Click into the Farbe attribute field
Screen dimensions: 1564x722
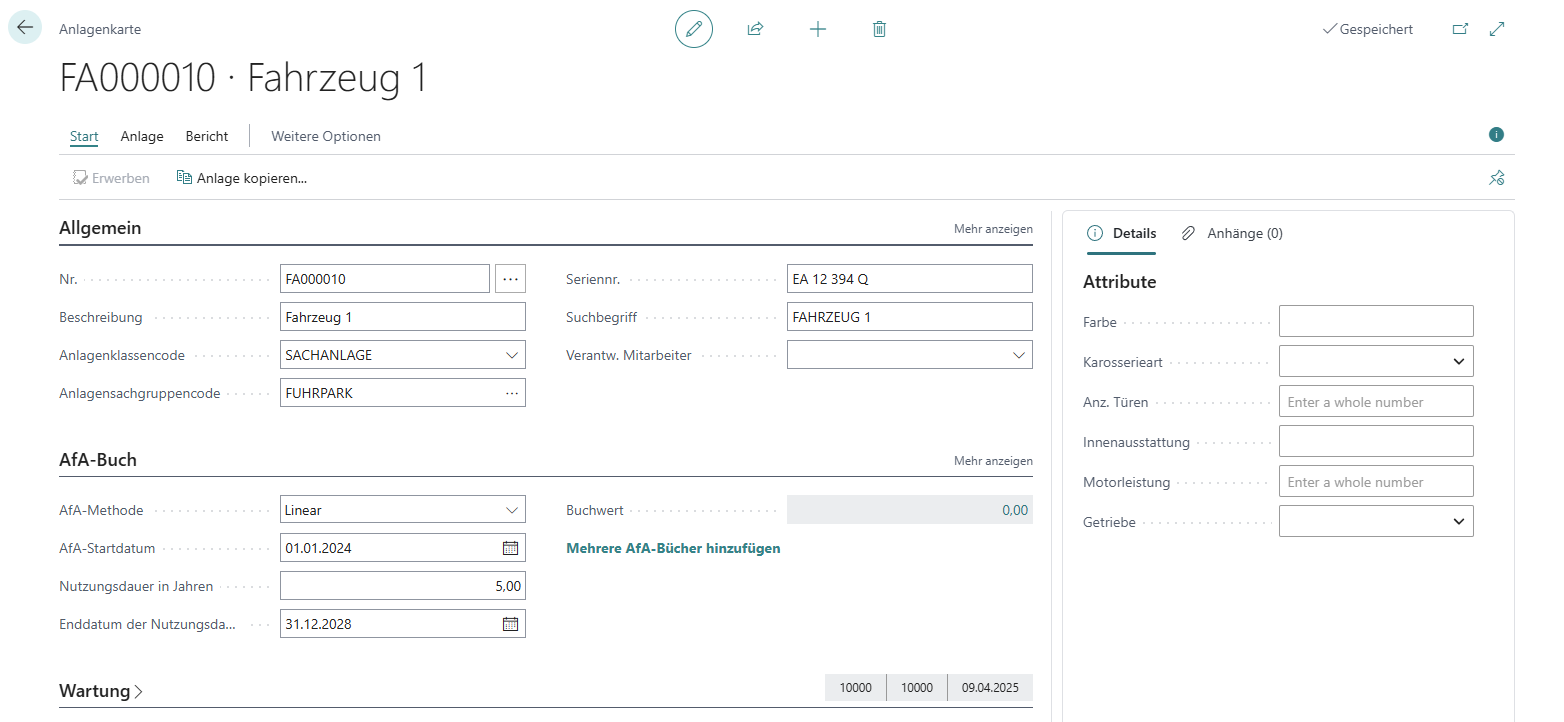pos(1376,321)
